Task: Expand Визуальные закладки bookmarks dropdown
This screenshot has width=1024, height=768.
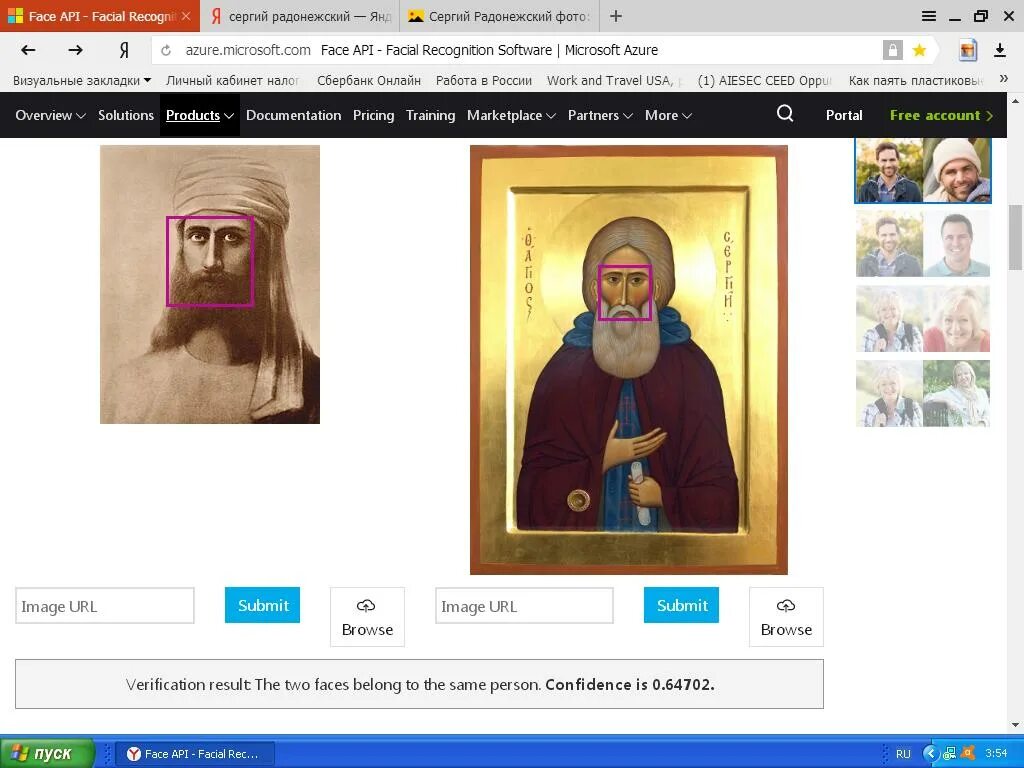Action: pos(82,80)
